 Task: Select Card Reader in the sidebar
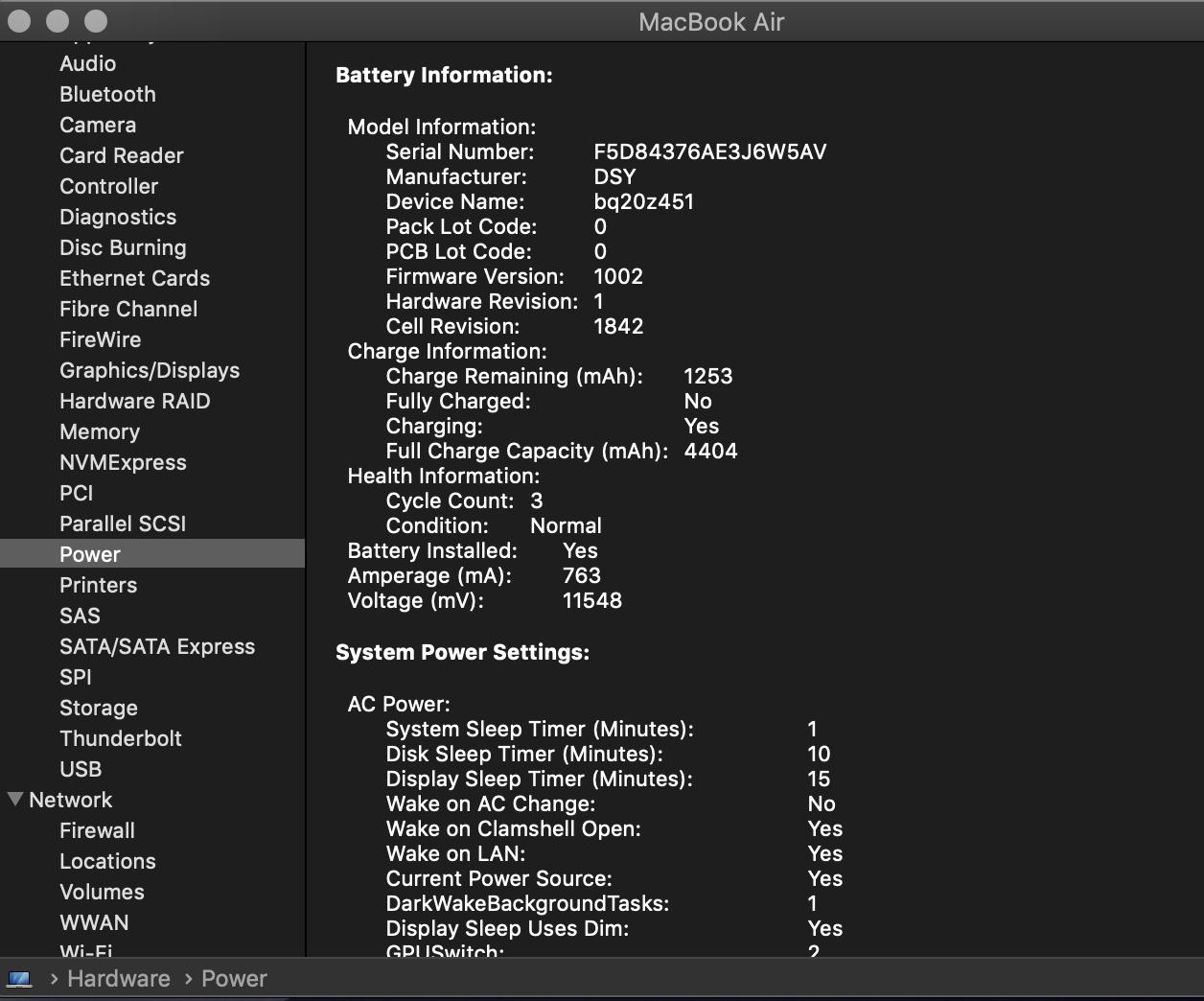[122, 155]
